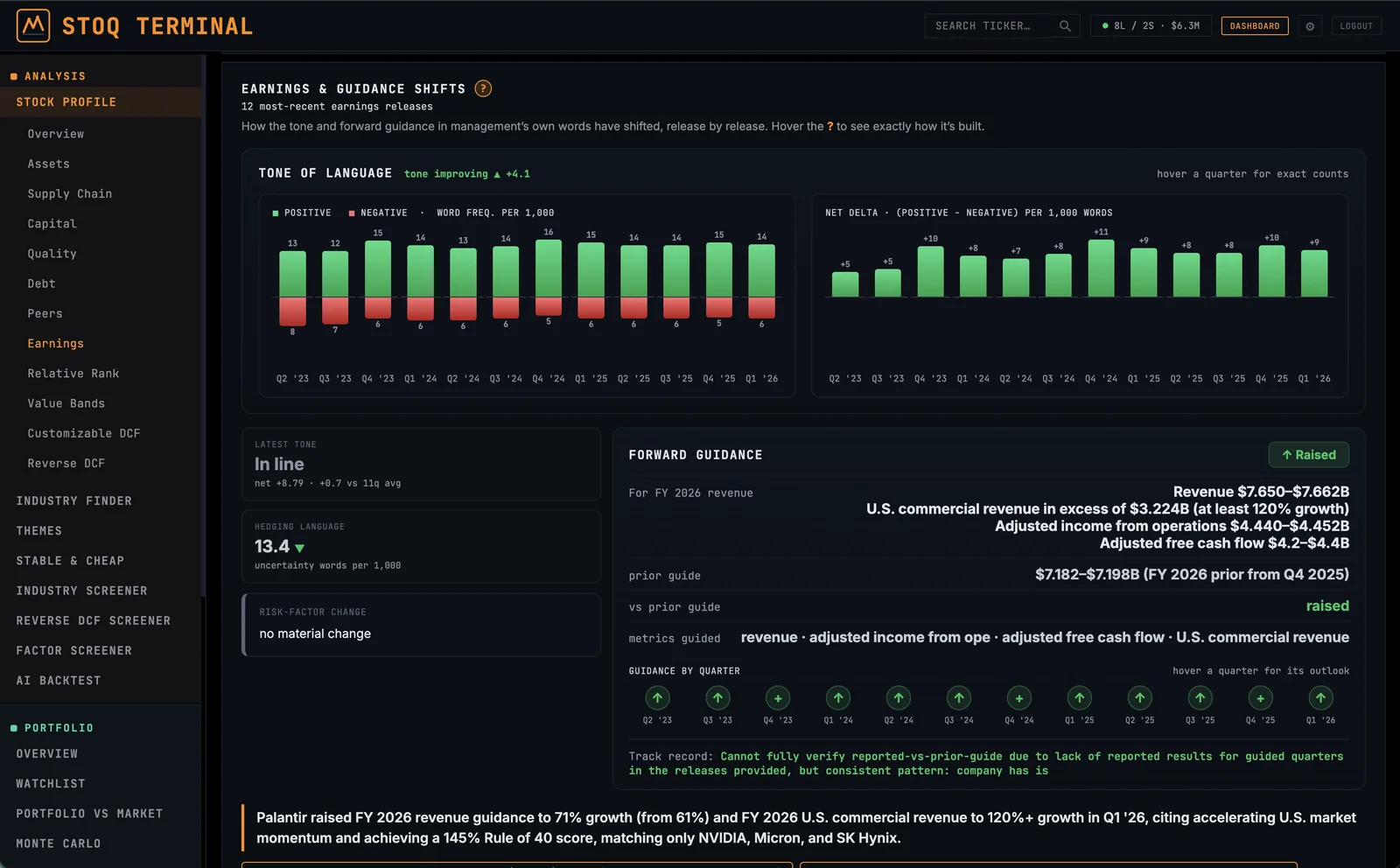Open Reverse DCF Screener
Screen dimensions: 1400x868
[x=94, y=620]
